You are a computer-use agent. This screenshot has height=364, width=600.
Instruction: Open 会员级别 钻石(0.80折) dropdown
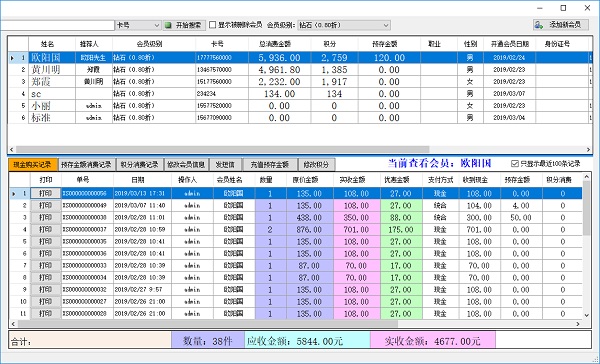click(x=386, y=25)
